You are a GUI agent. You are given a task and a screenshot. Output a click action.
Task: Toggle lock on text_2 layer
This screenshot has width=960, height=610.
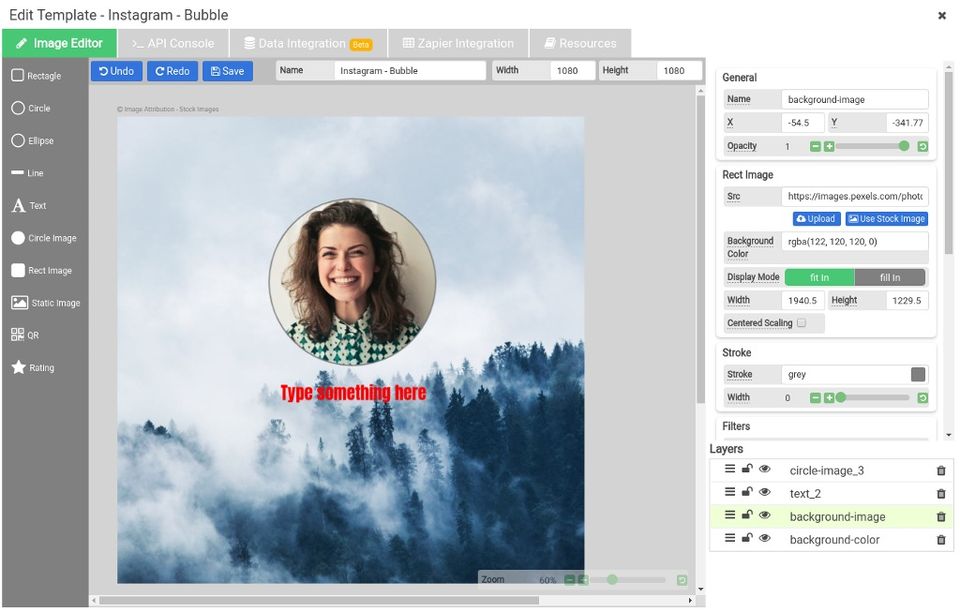pos(747,491)
